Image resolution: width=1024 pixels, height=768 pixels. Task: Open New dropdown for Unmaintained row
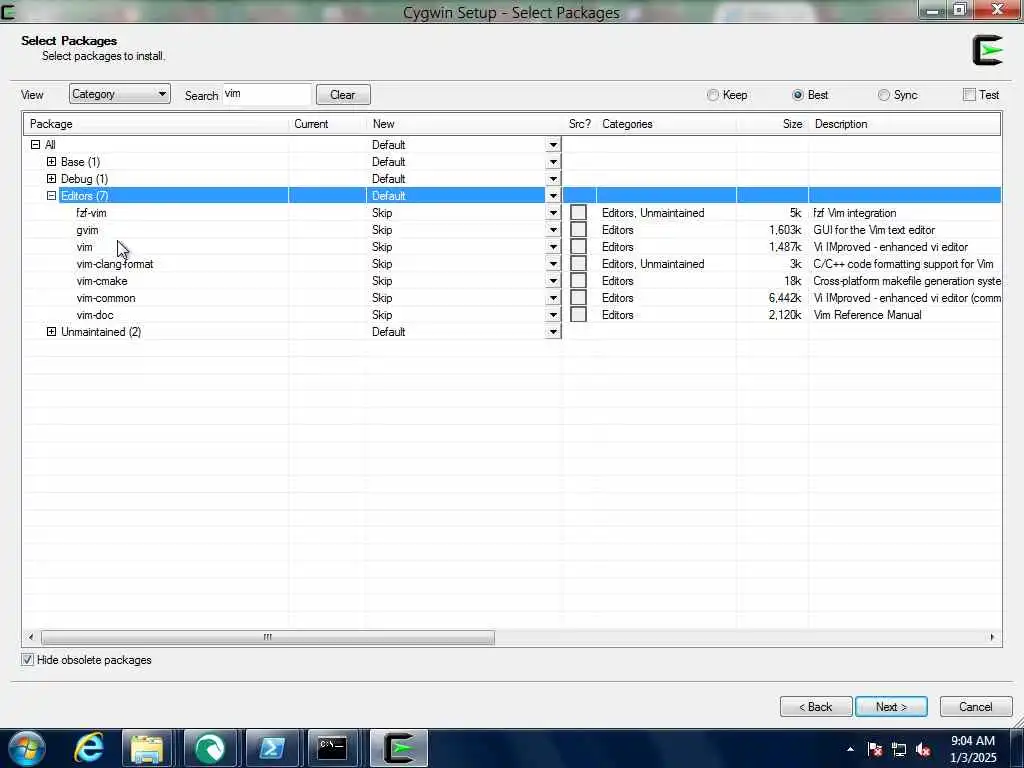point(552,332)
